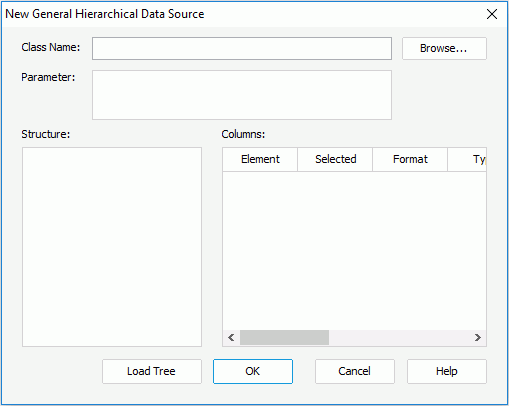Viewport: 509px width, 406px height.
Task: Click the dialog title bar text
Action: click(x=105, y=14)
